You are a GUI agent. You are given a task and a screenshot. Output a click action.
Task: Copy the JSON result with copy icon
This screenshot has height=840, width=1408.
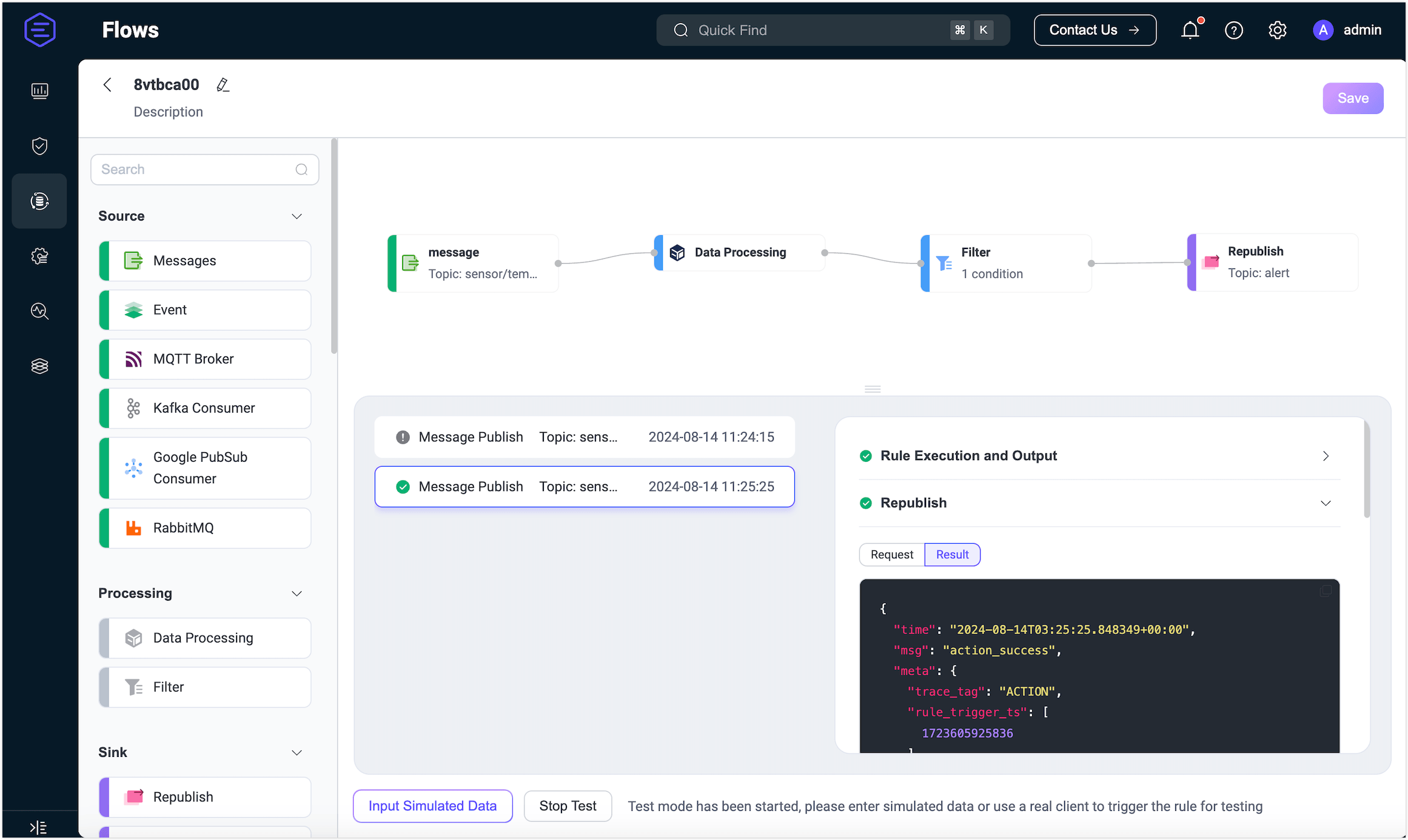[1326, 591]
